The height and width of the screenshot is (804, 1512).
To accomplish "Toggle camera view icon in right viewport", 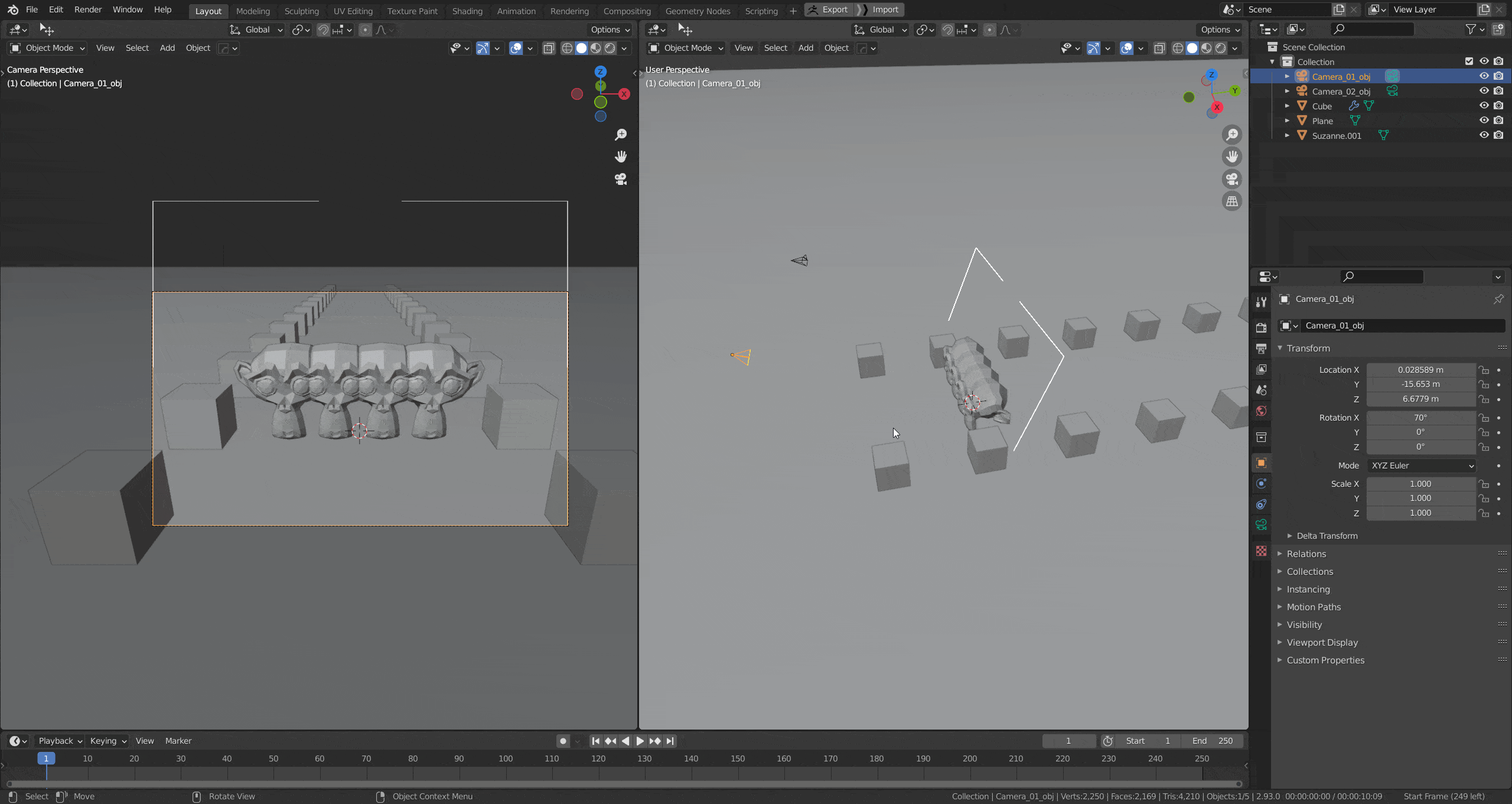I will [1232, 179].
